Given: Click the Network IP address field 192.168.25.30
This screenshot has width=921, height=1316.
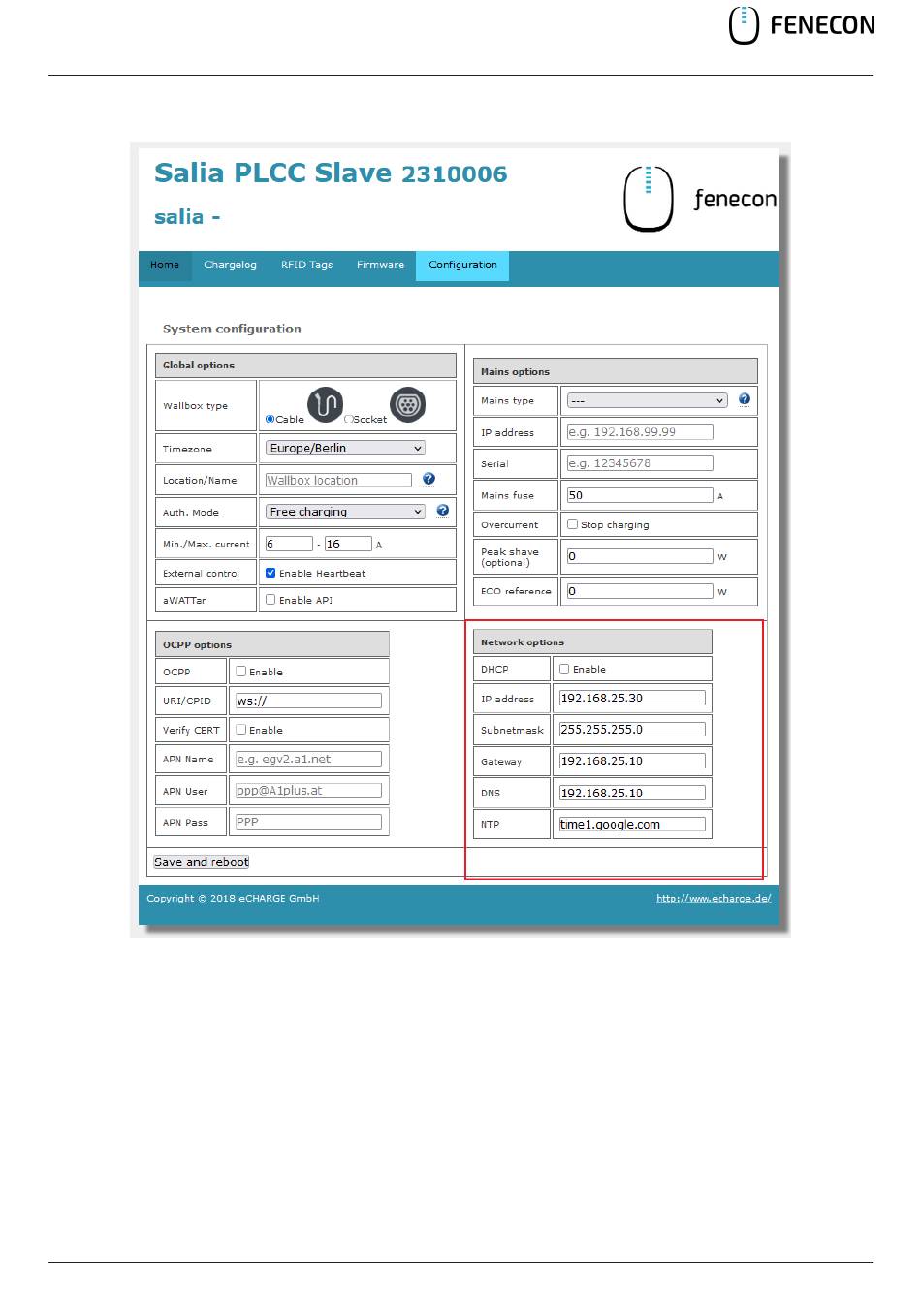Looking at the screenshot, I should coord(632,698).
